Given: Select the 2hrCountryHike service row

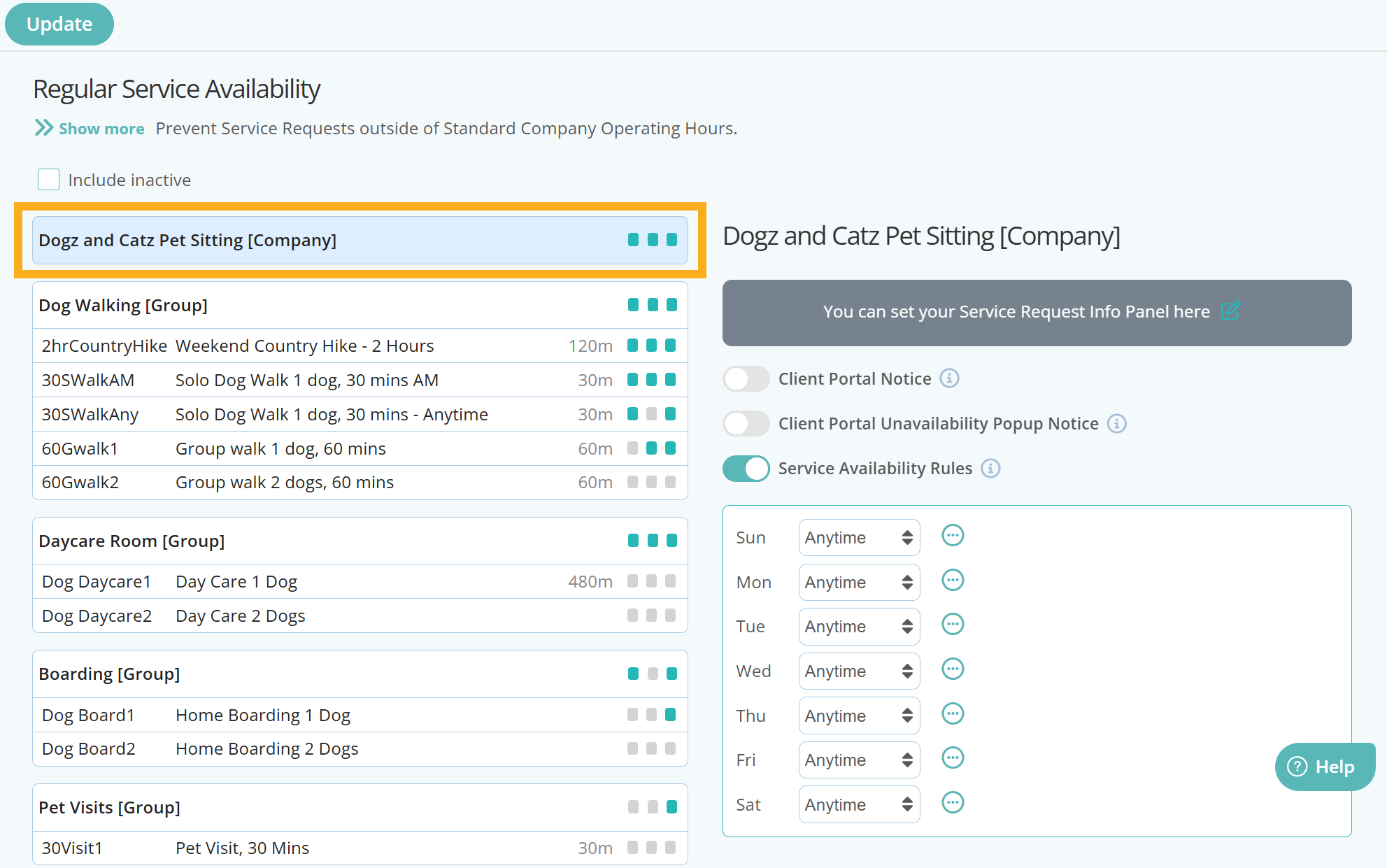Looking at the screenshot, I should [360, 346].
